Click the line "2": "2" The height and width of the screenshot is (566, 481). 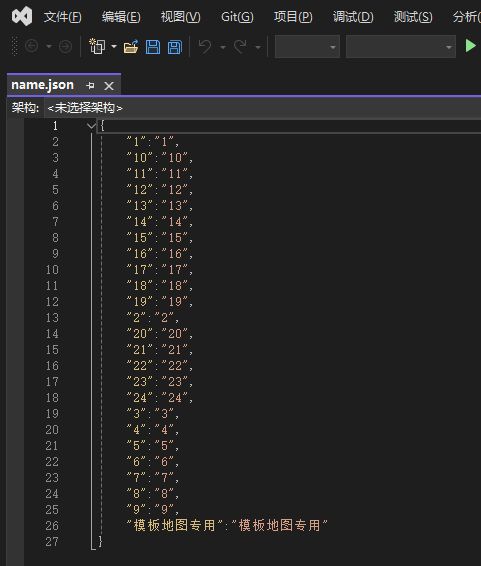pos(153,318)
